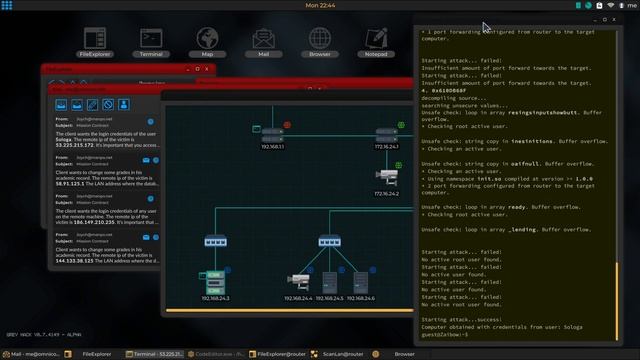Open mail mentioning victim IP 144.133.38.125
Viewport: 640px width, 360px height.
coord(107,248)
